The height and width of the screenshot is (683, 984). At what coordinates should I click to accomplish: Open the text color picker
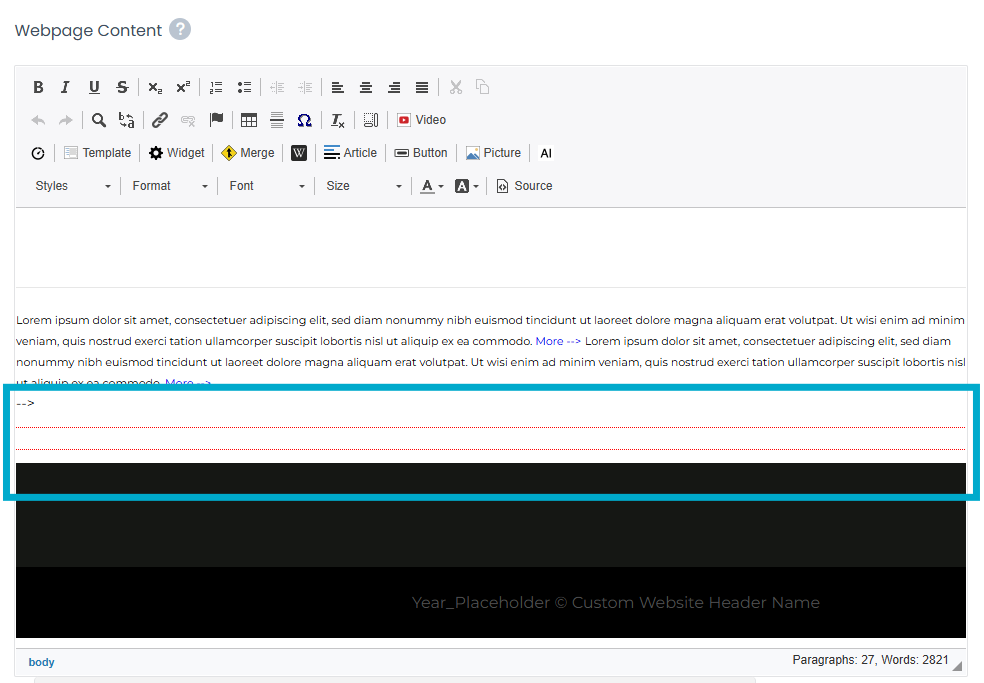(432, 186)
